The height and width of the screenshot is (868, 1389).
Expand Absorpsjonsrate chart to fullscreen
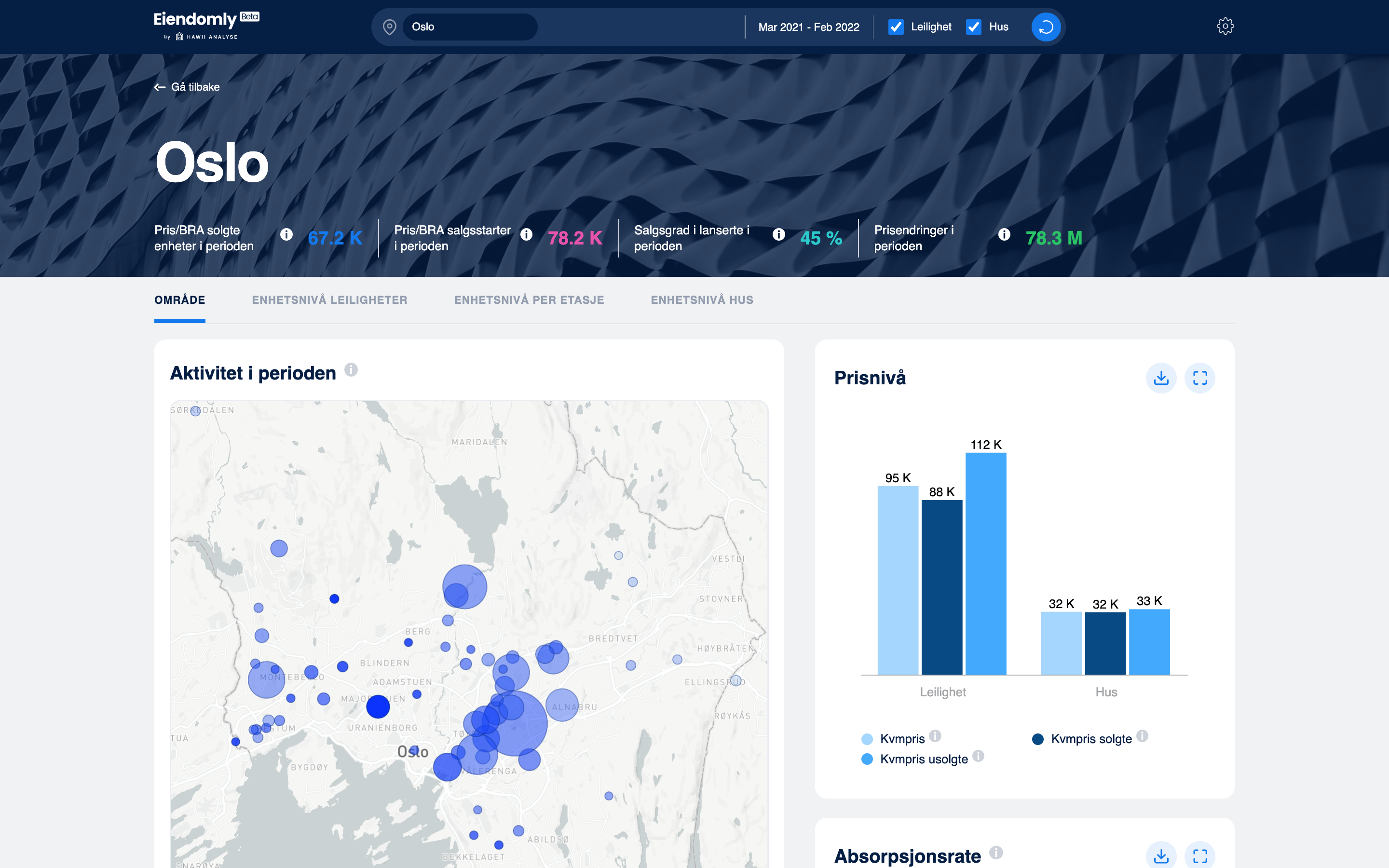click(1199, 855)
